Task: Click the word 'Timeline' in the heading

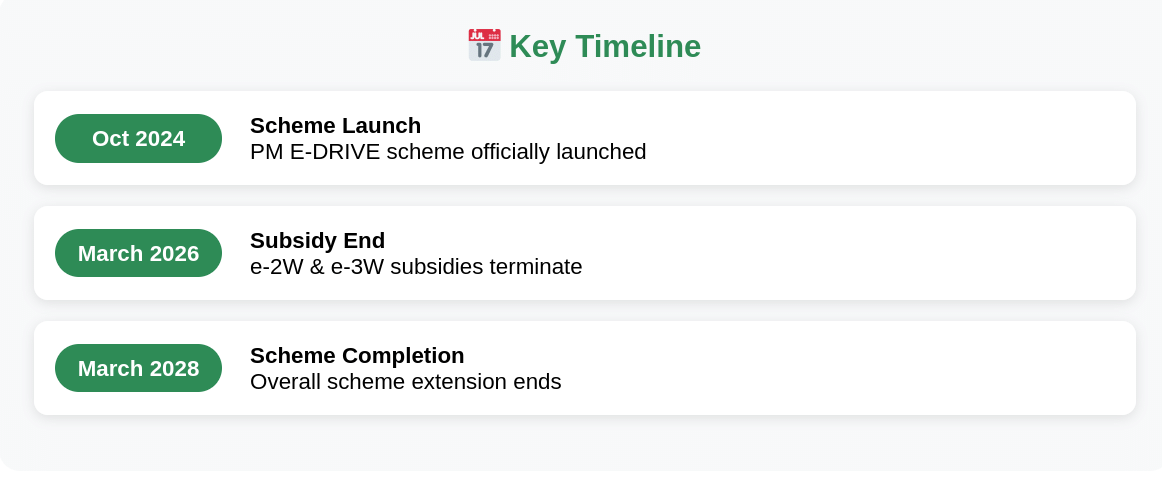Action: coord(638,46)
